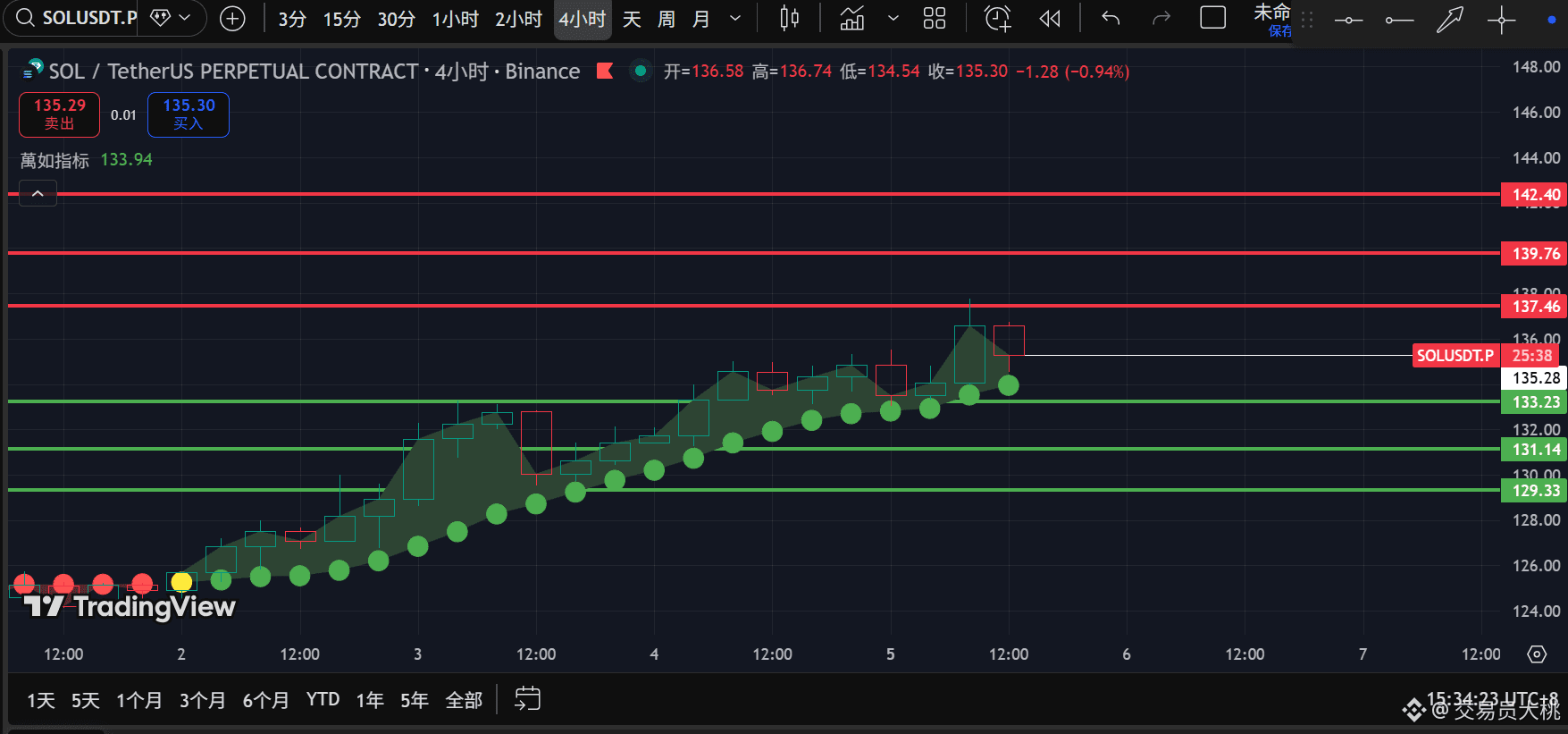The height and width of the screenshot is (734, 1568).
Task: Switch to the 15分 timeframe
Action: point(341,19)
